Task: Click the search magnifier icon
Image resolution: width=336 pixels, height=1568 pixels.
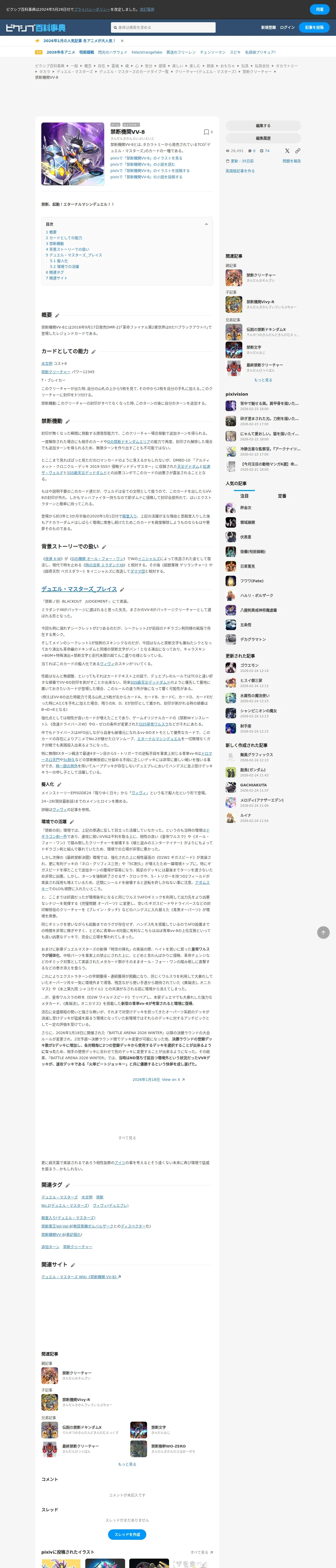Action: [115, 27]
